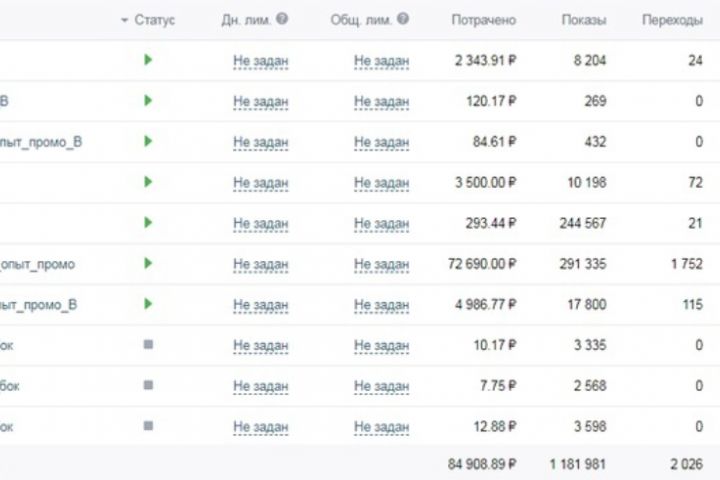Click gray stopped icon in 7.75 ₽ row
Image resolution: width=720 pixels, height=480 pixels.
148,385
